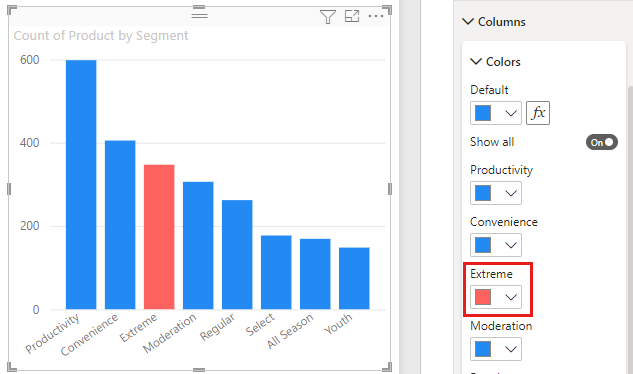The image size is (633, 374).
Task: Click the format pane vertical scrollbar
Action: [630, 230]
